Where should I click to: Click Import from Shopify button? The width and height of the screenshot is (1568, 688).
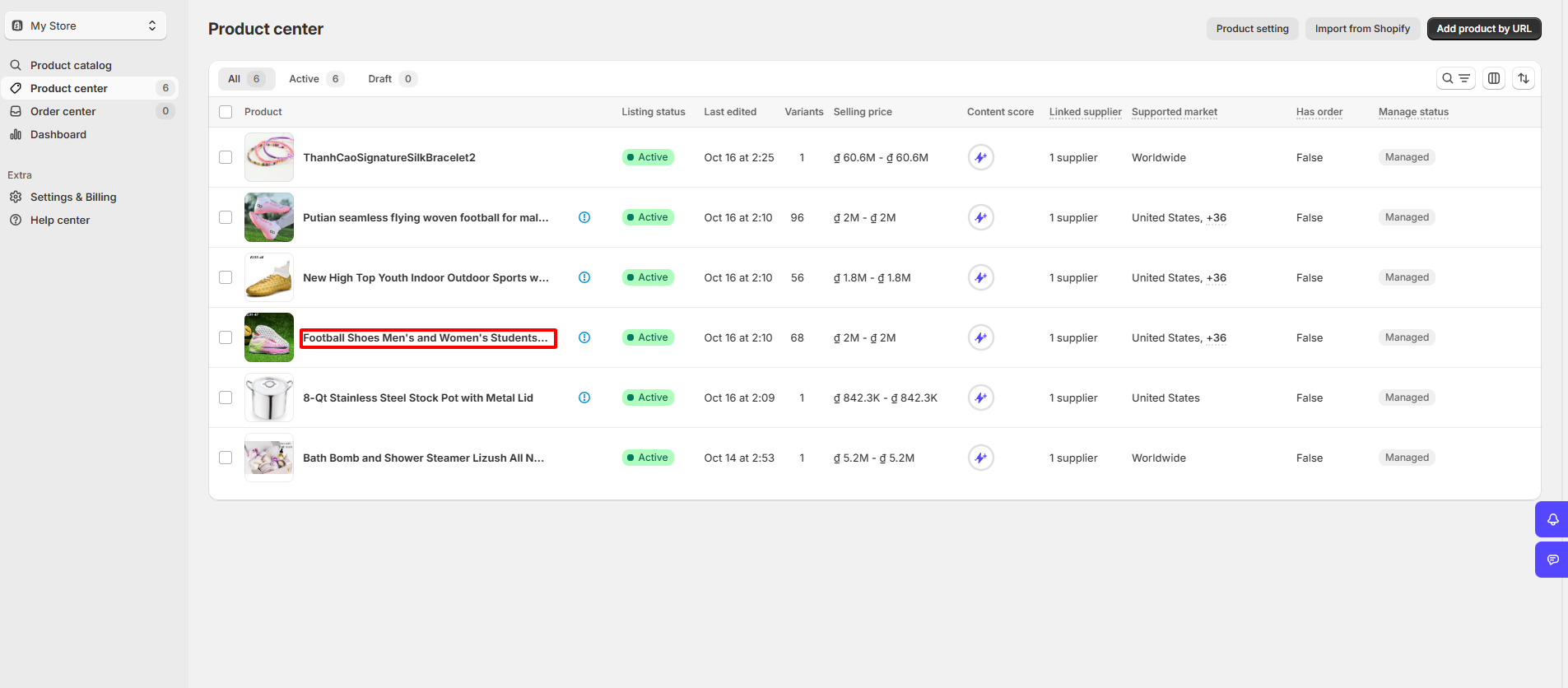click(x=1361, y=29)
